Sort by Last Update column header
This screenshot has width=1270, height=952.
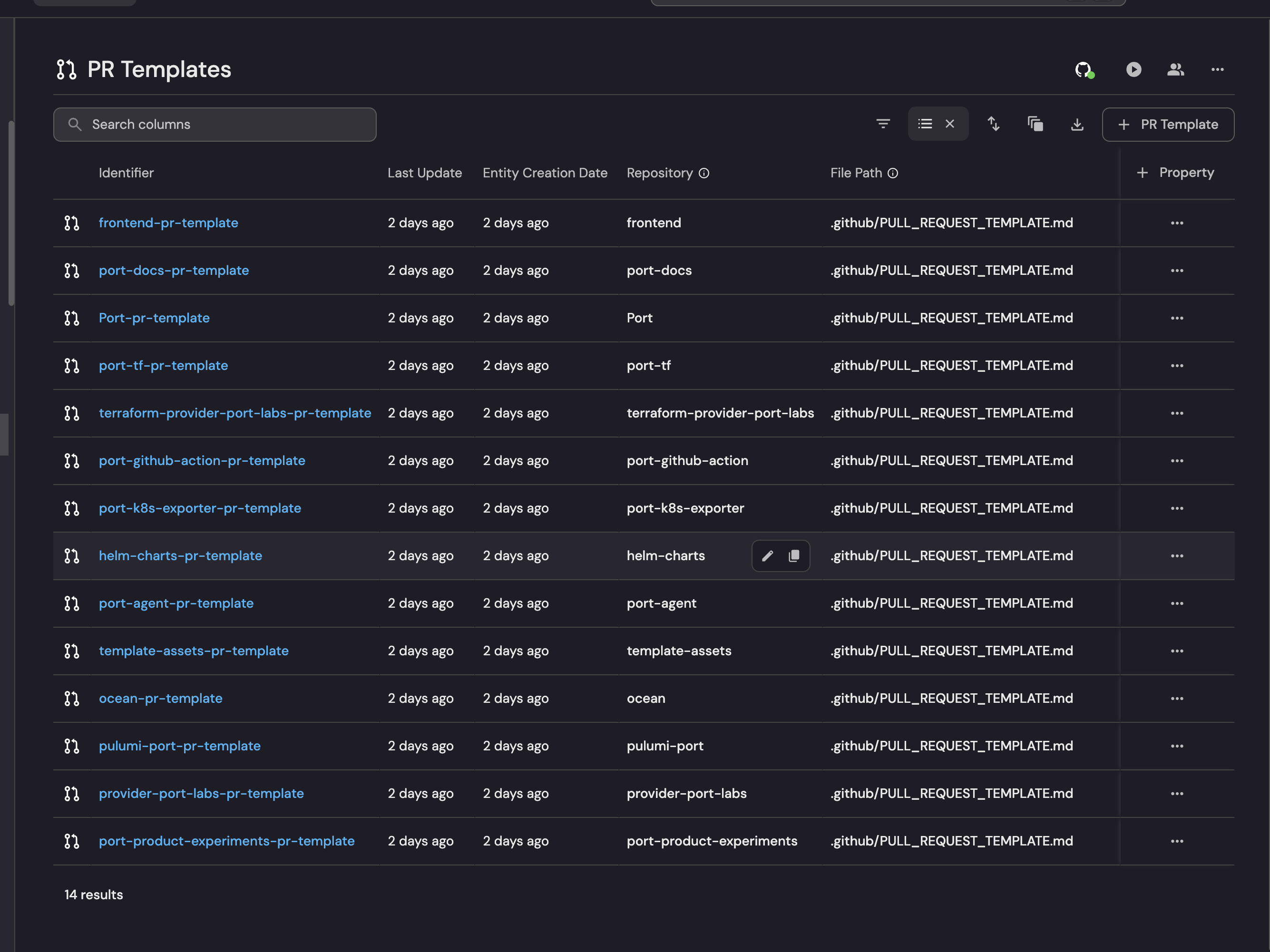pyautogui.click(x=424, y=173)
